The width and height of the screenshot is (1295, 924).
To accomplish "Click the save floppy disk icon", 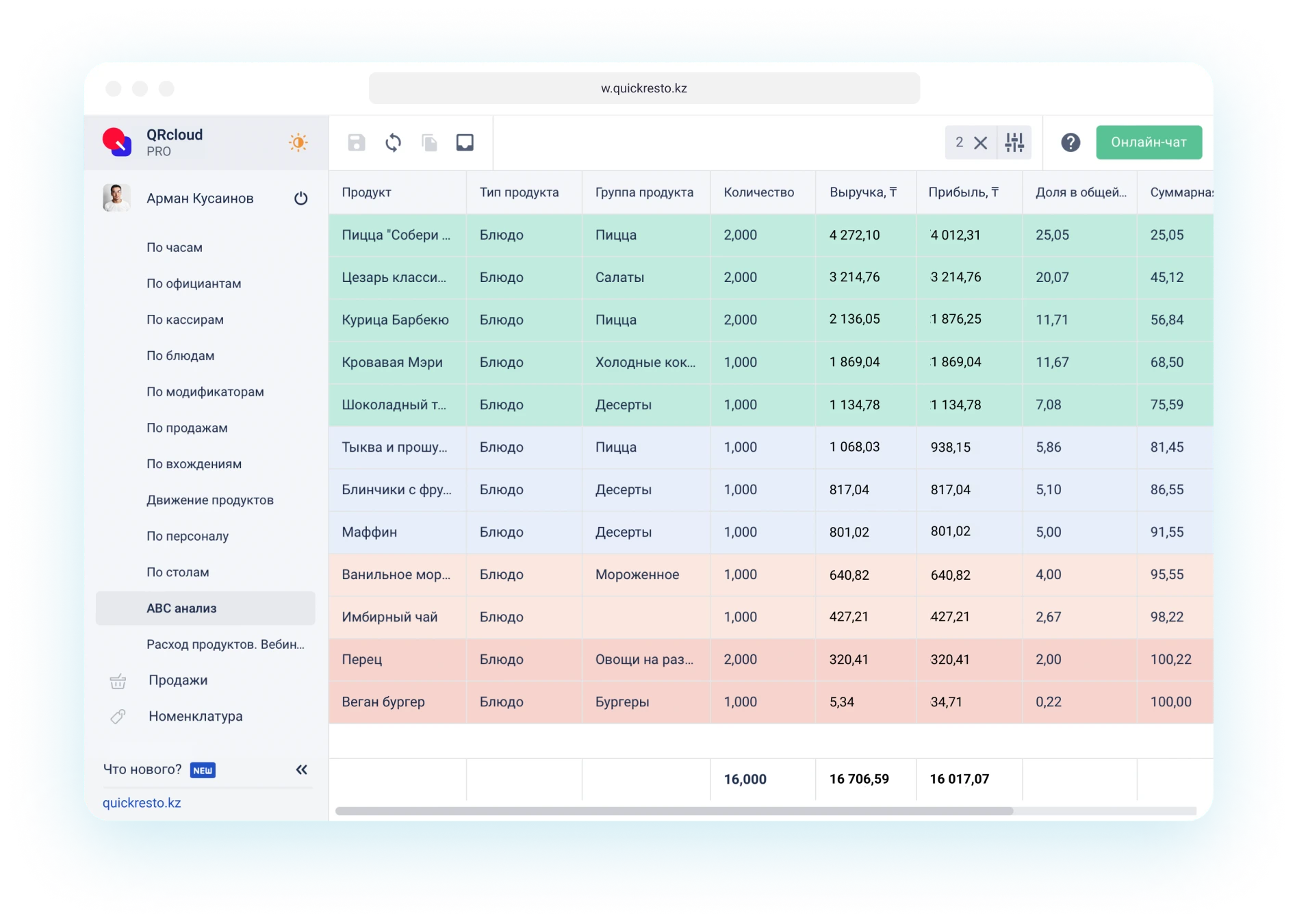I will 356,142.
